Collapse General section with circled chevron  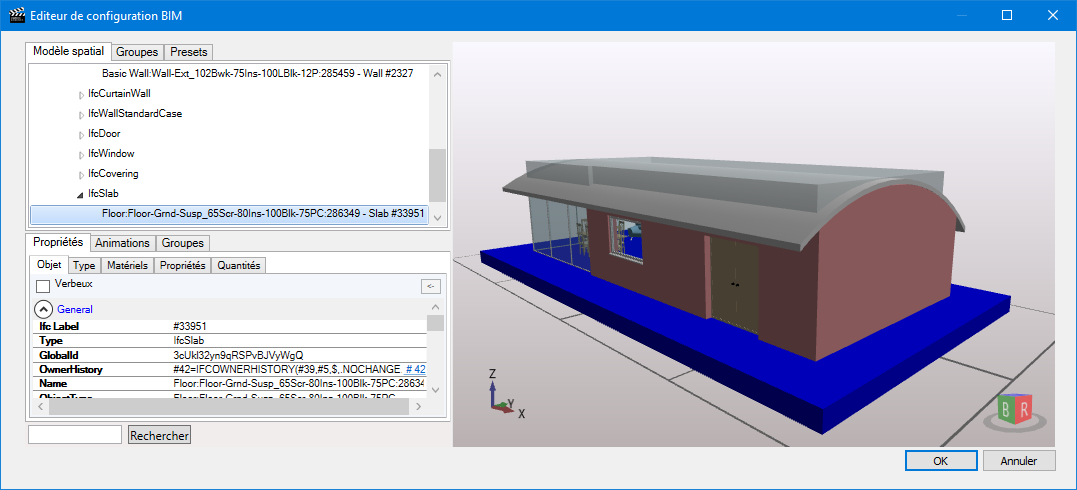(43, 309)
